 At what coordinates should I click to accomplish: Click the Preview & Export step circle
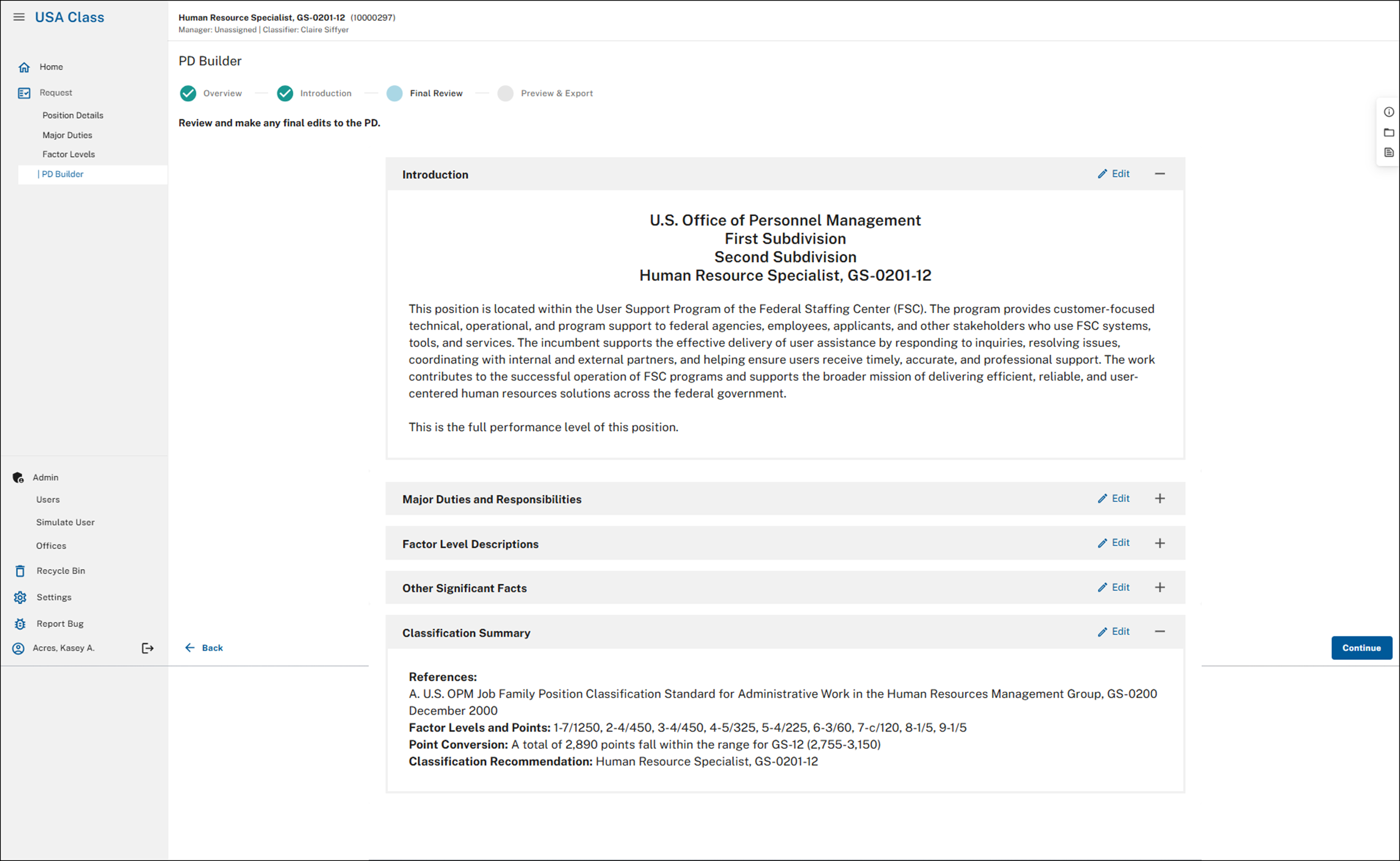click(505, 94)
